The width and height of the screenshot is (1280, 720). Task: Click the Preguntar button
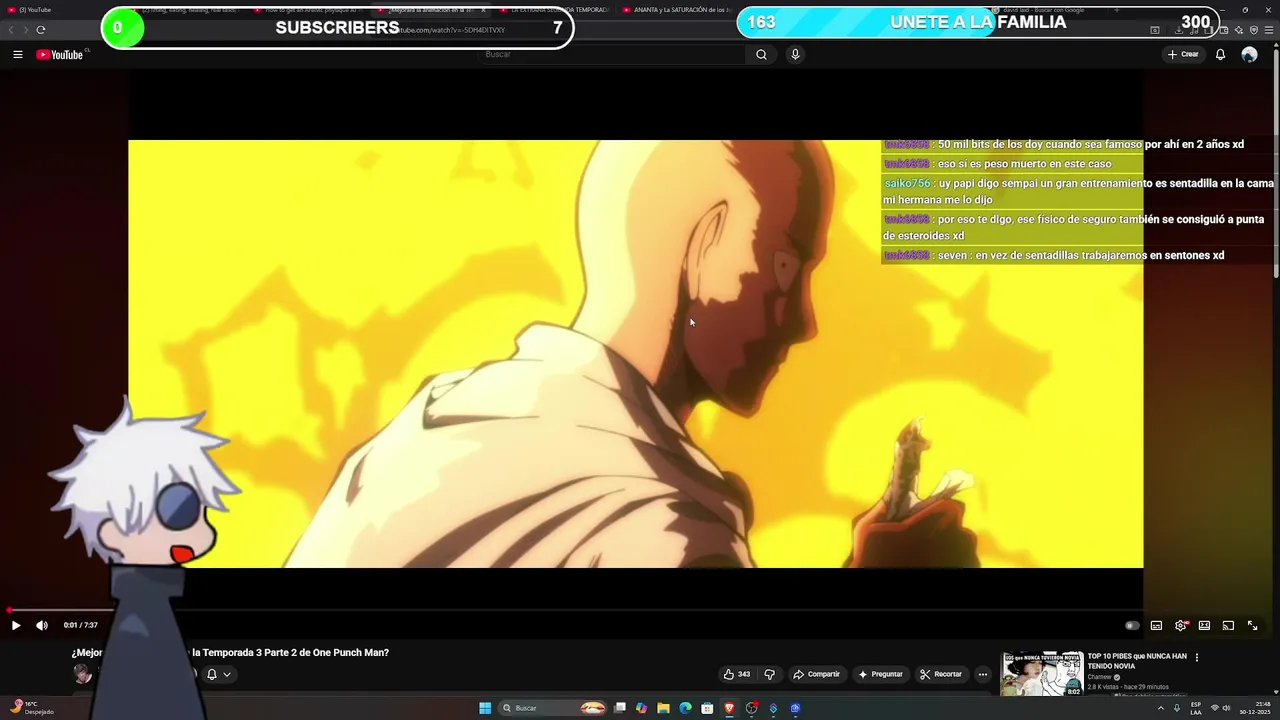(880, 674)
